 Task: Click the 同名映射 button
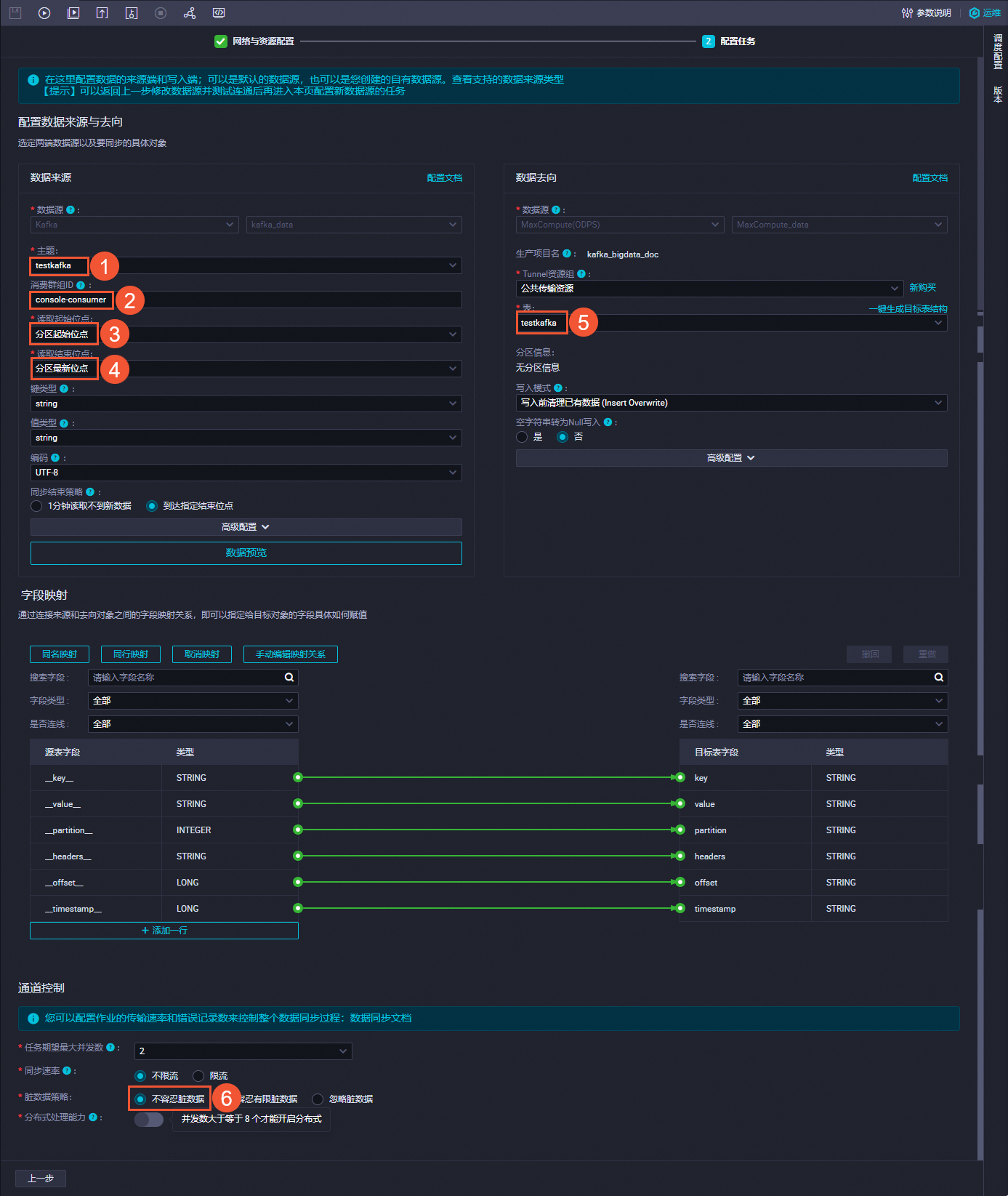coord(60,654)
